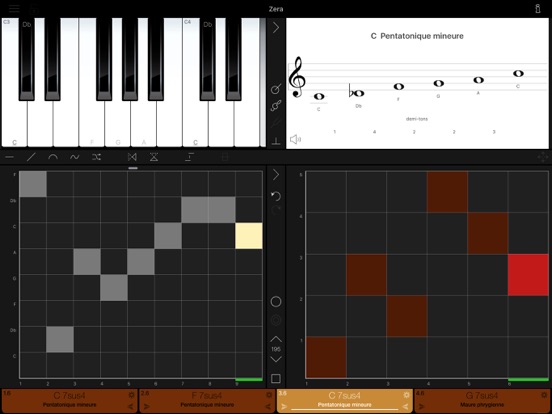Open settings gear of highlighted C 7sus4 block
This screenshot has width=552, height=414.
(407, 395)
